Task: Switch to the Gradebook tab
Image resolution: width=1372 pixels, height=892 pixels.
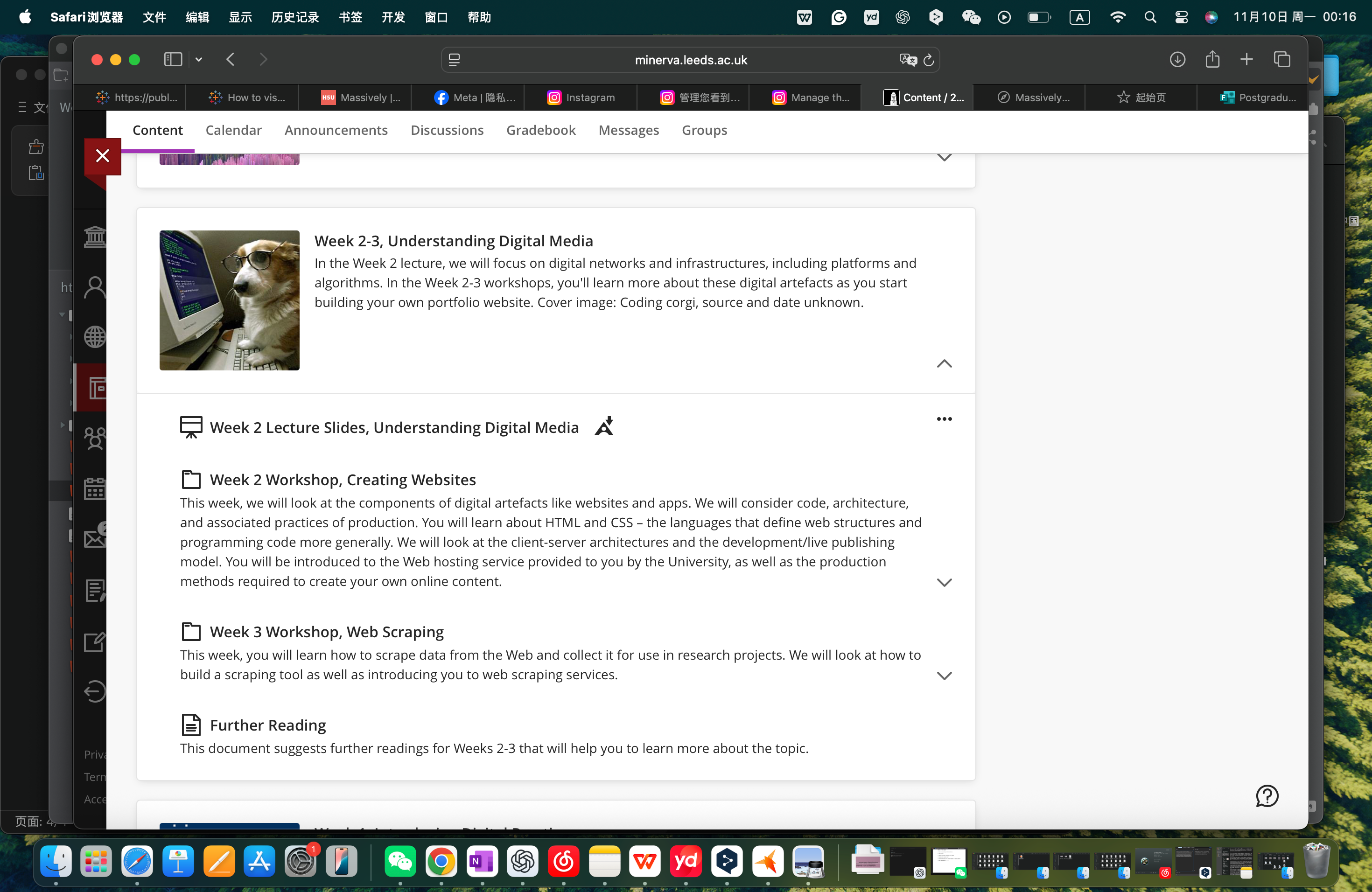Action: point(540,130)
